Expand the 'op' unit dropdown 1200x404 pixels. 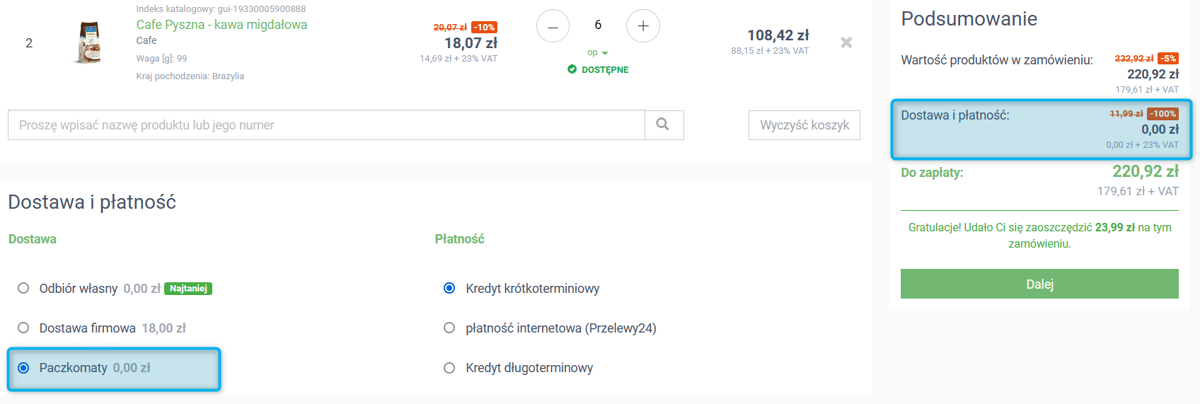pos(598,52)
